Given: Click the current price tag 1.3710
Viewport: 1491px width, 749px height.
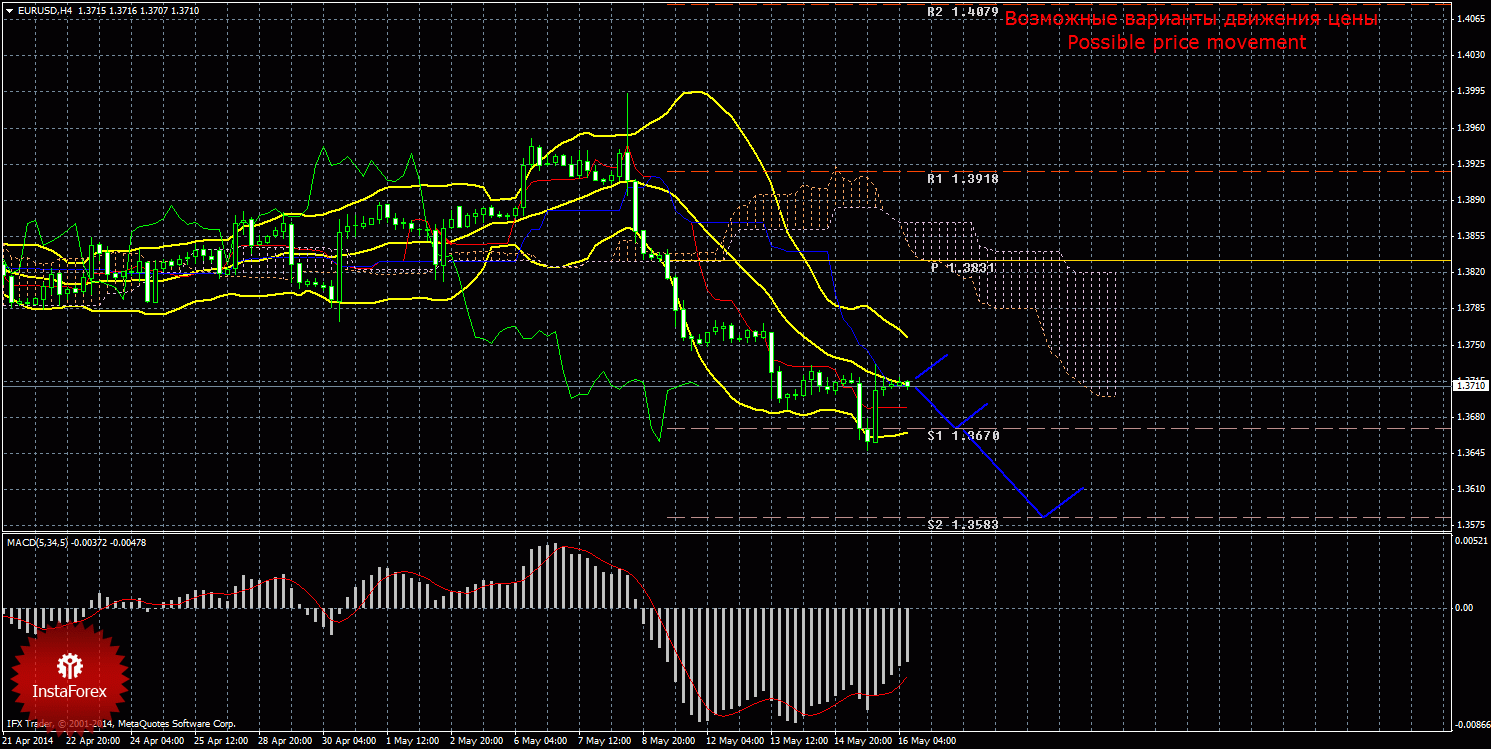Looking at the screenshot, I should point(1470,385).
